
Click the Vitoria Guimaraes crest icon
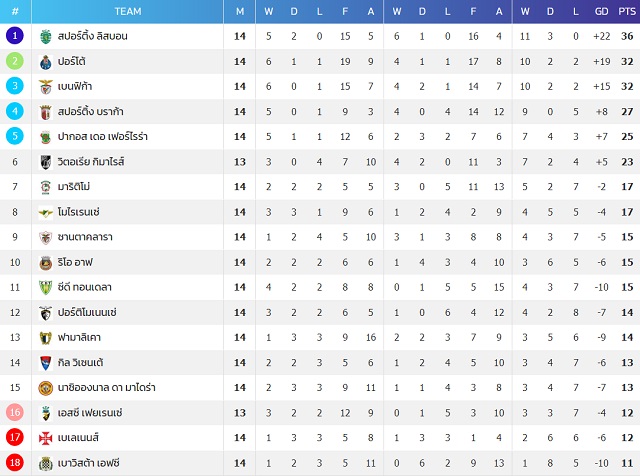pyautogui.click(x=46, y=162)
